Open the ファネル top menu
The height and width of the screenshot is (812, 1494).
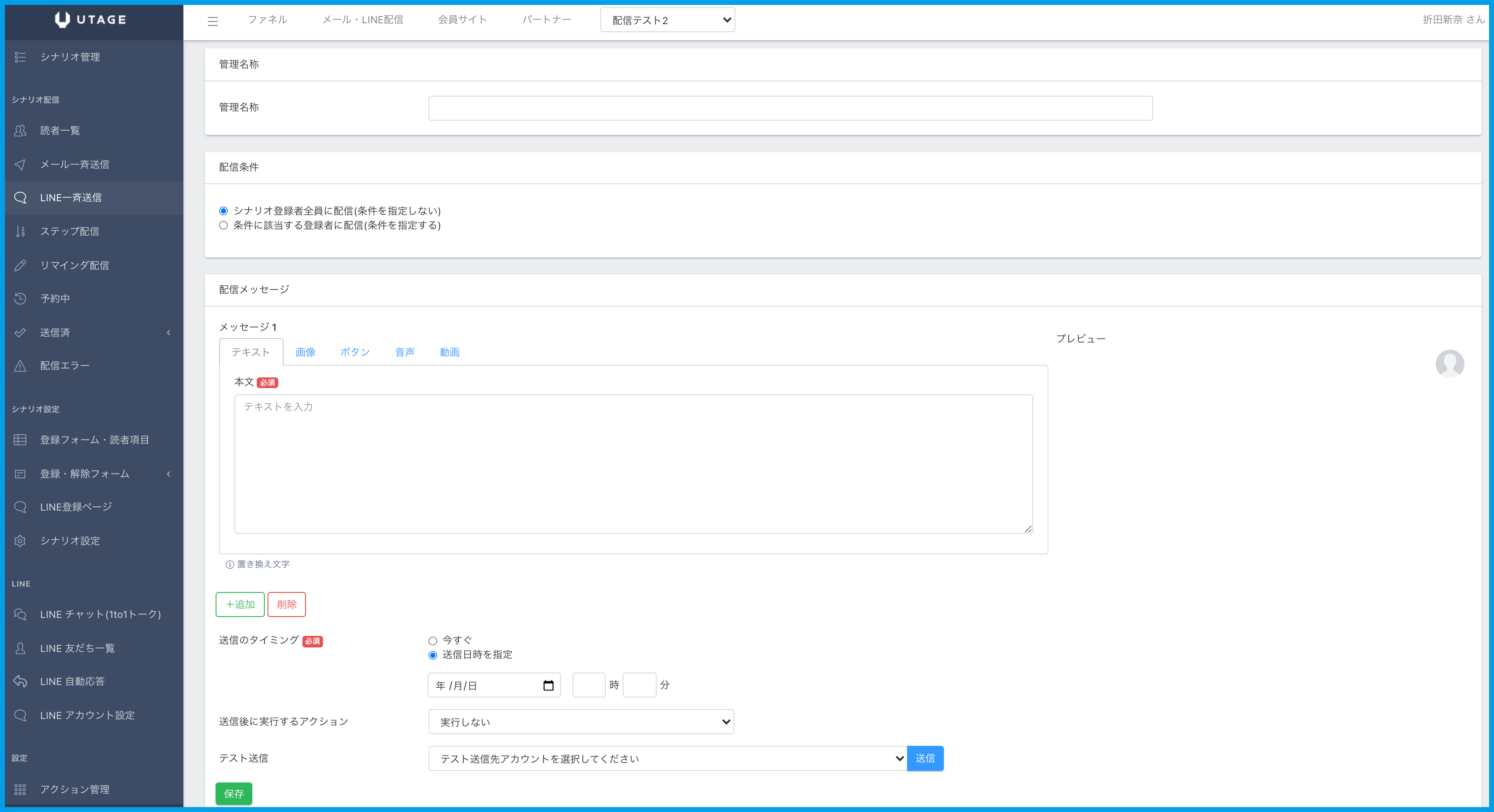click(x=267, y=20)
